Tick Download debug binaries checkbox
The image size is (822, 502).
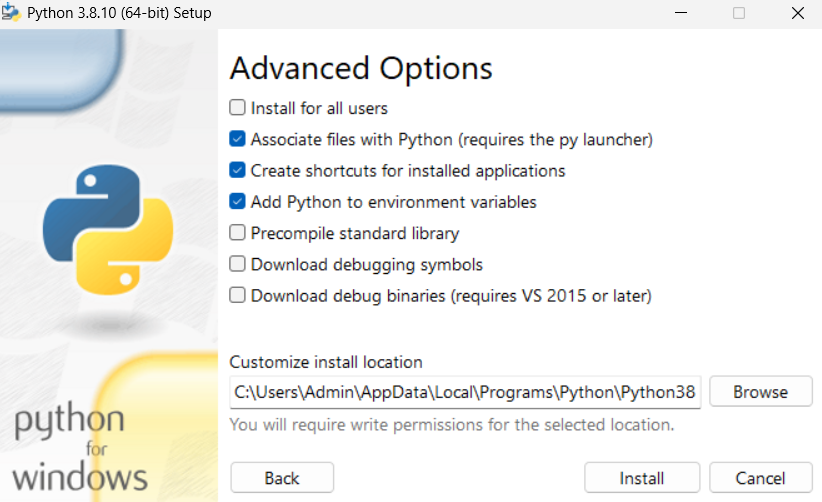click(237, 295)
